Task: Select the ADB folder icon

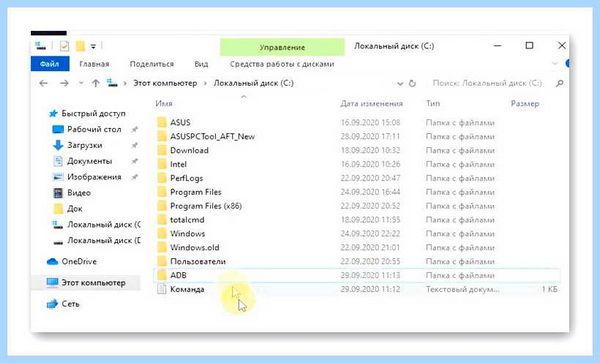Action: pyautogui.click(x=162, y=275)
